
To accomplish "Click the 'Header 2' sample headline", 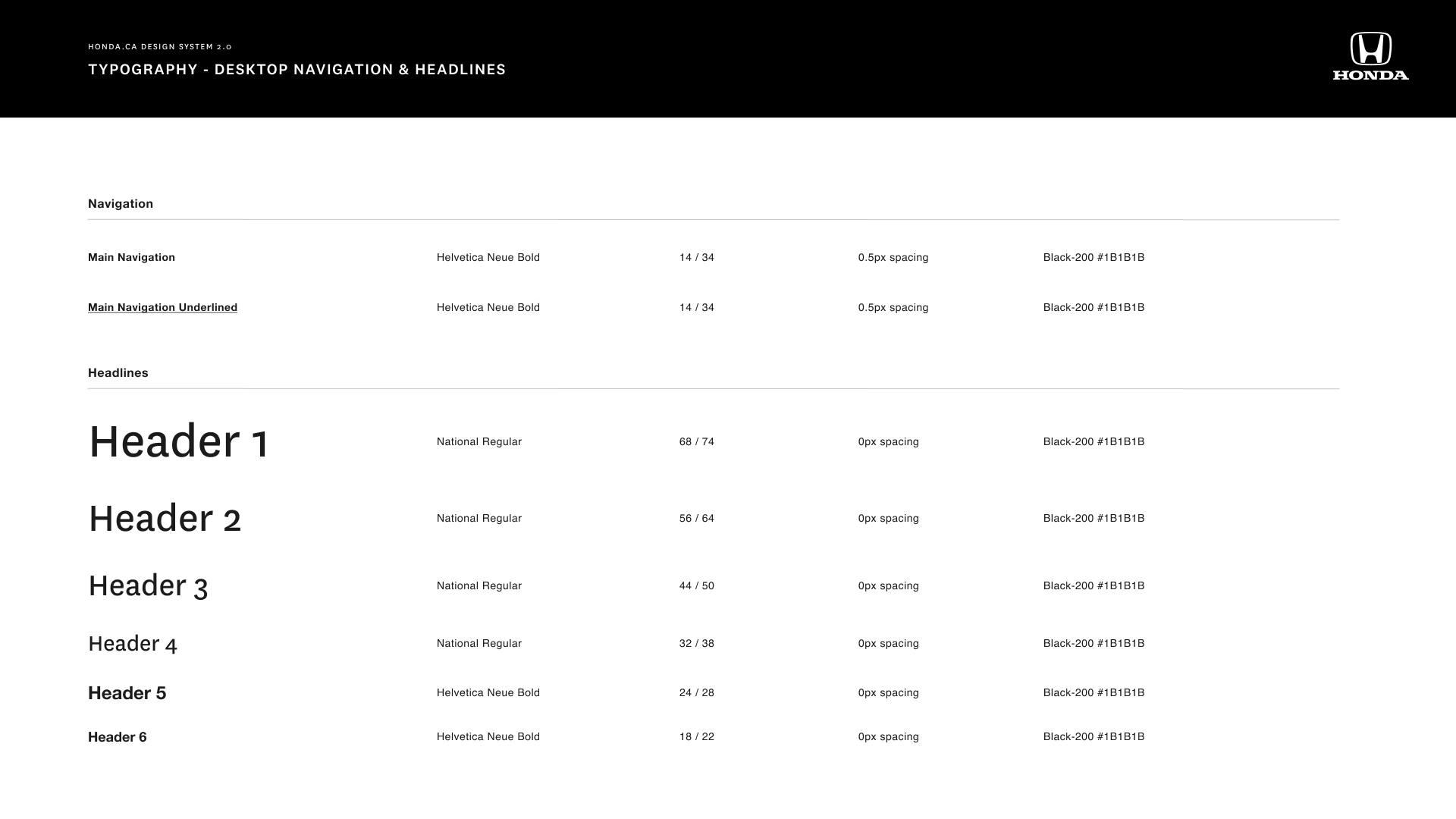I will tap(165, 519).
